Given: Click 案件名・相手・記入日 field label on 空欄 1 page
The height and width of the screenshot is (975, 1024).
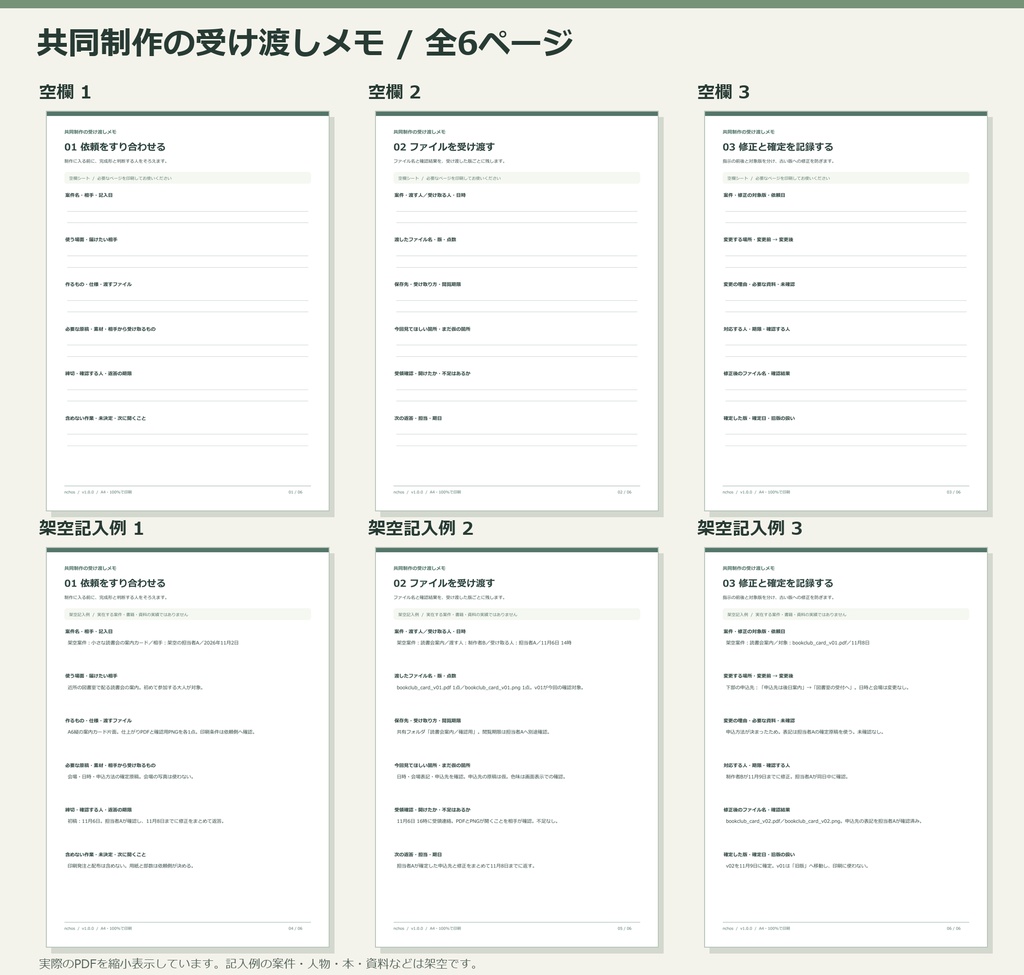Looking at the screenshot, I should (x=89, y=195).
